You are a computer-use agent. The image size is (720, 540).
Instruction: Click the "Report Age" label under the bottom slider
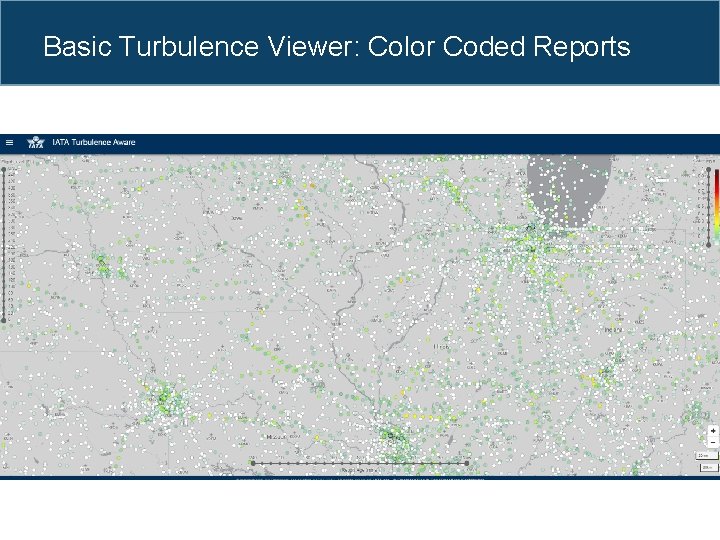coord(360,470)
